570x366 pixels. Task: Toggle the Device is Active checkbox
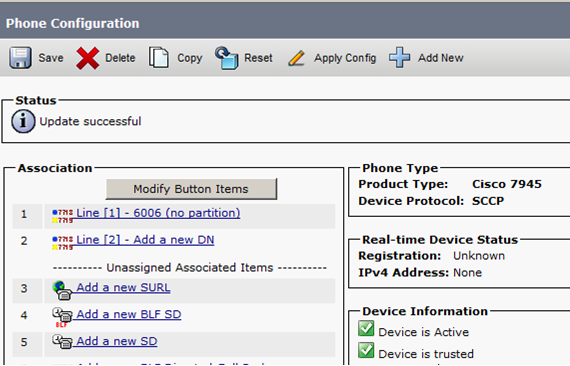click(366, 328)
